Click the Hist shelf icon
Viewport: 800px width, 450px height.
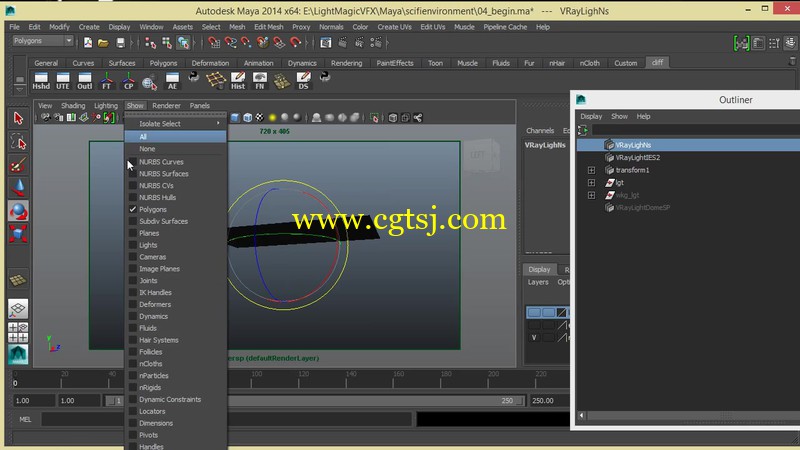(238, 81)
